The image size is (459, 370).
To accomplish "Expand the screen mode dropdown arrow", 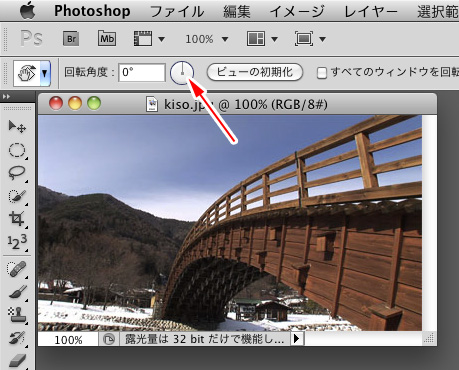I will [322, 39].
